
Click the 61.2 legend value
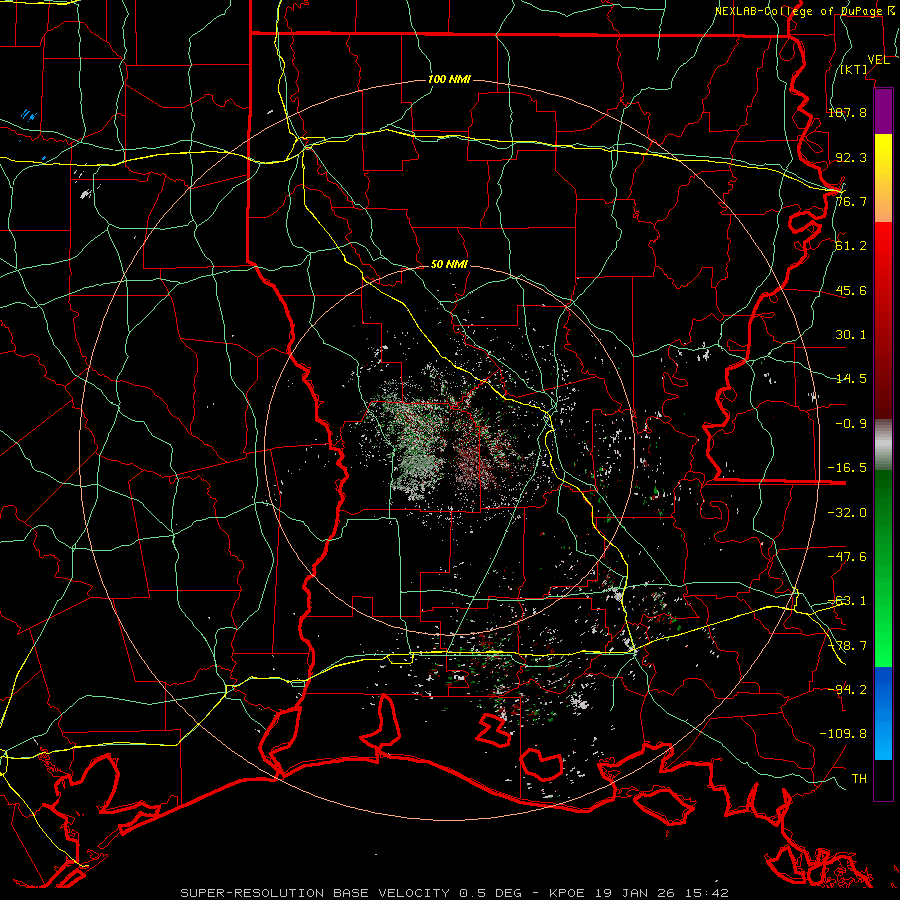(851, 246)
